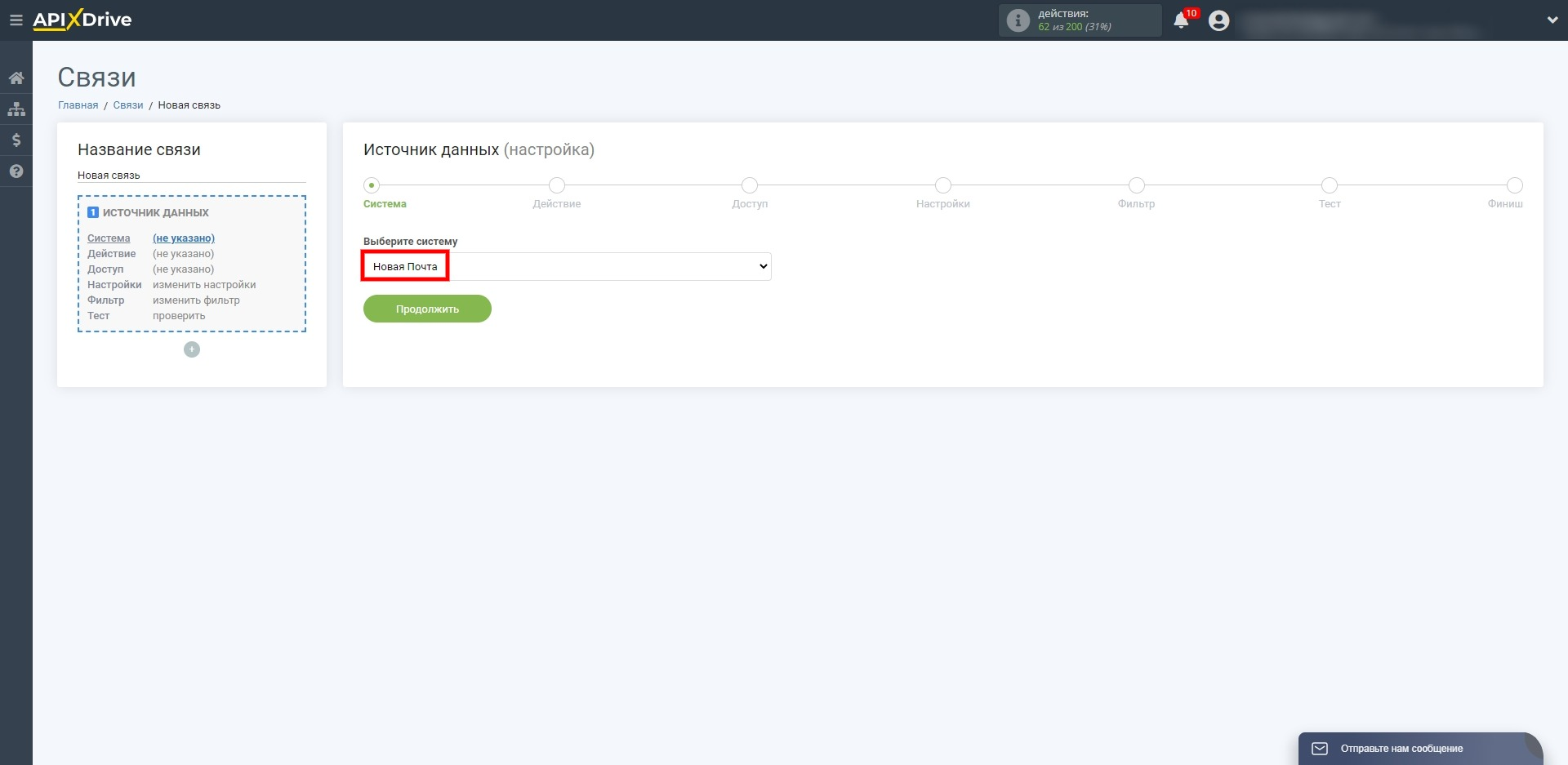Click the (не указано) system link
1568x765 pixels.
[184, 238]
